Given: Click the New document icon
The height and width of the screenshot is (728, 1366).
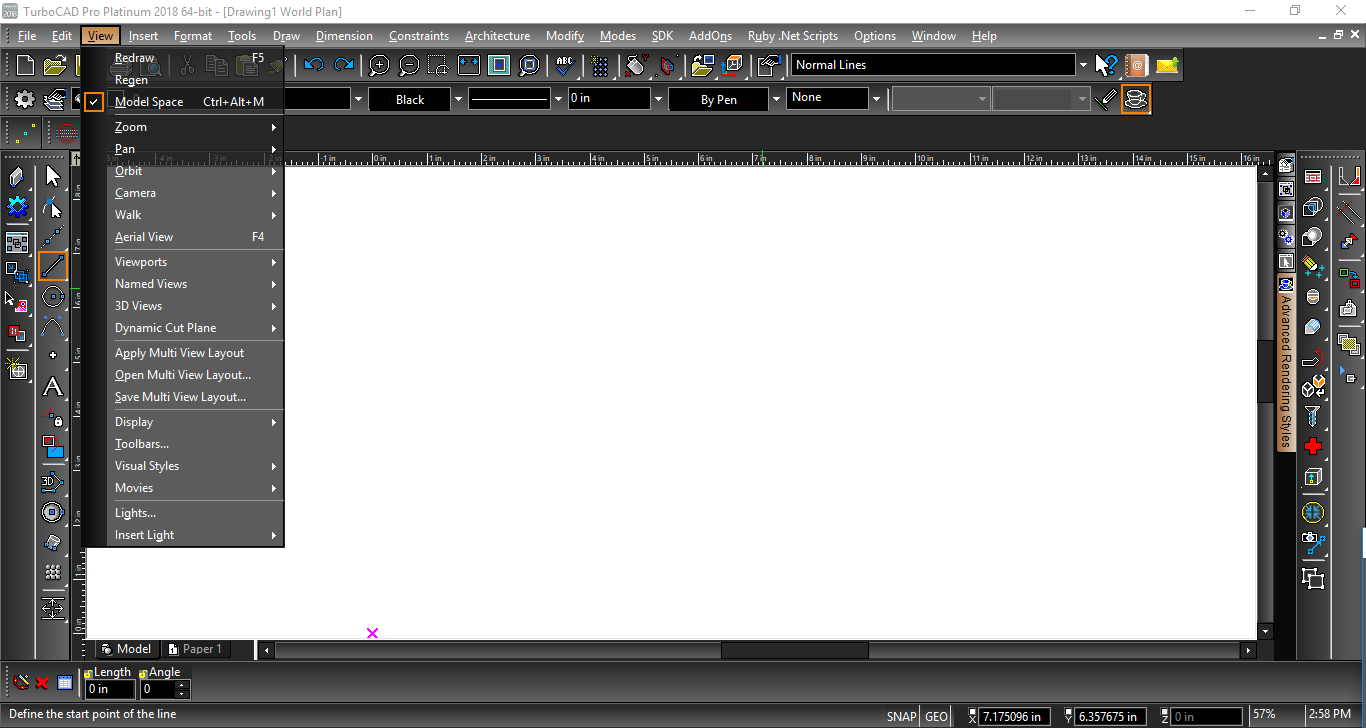Looking at the screenshot, I should coord(26,66).
